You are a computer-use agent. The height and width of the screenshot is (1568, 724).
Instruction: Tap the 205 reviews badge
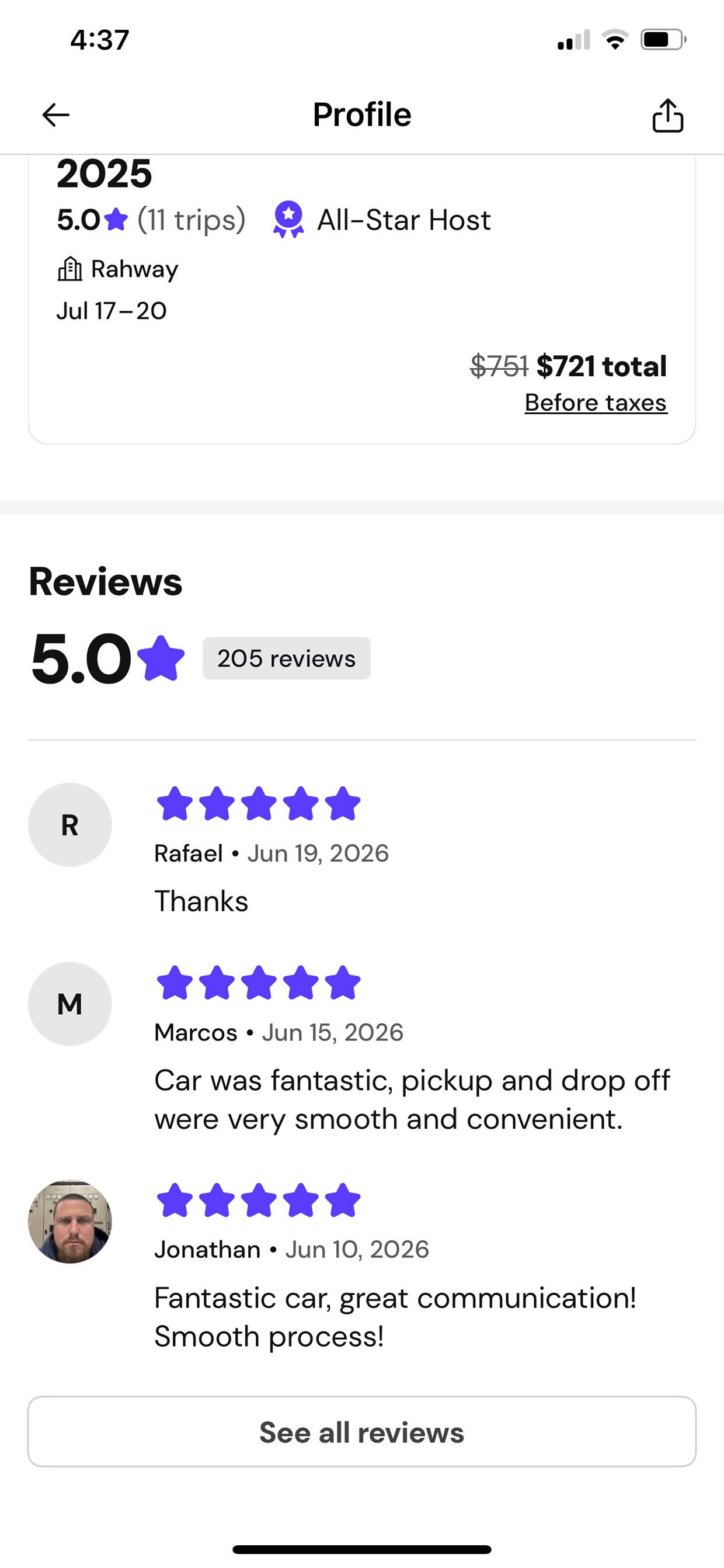point(287,658)
